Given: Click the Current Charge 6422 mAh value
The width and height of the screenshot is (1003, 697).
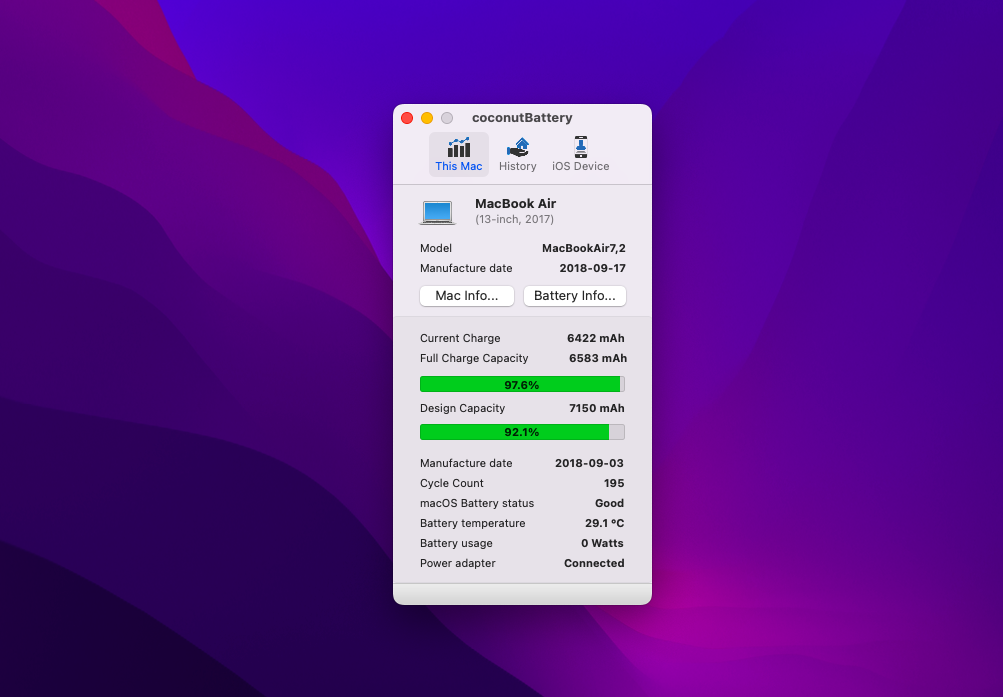Looking at the screenshot, I should tap(595, 338).
